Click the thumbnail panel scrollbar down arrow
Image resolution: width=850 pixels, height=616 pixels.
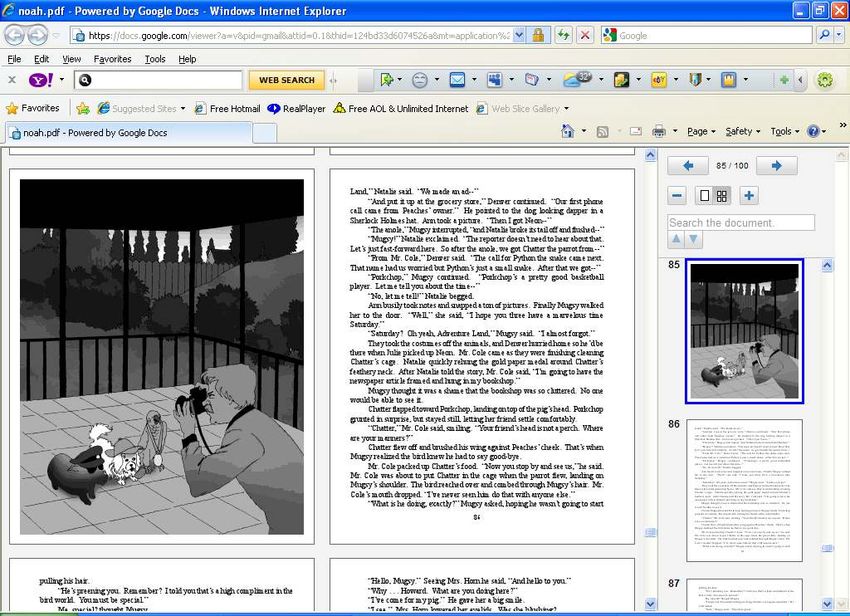click(x=827, y=604)
